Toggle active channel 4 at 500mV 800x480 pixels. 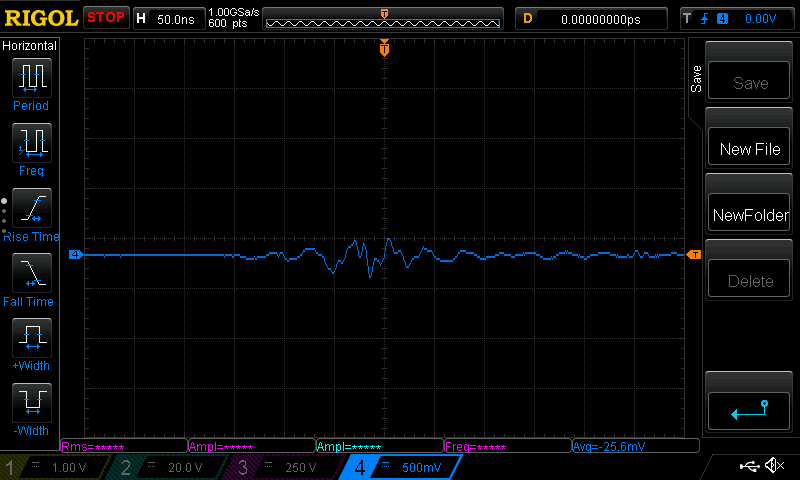point(401,467)
